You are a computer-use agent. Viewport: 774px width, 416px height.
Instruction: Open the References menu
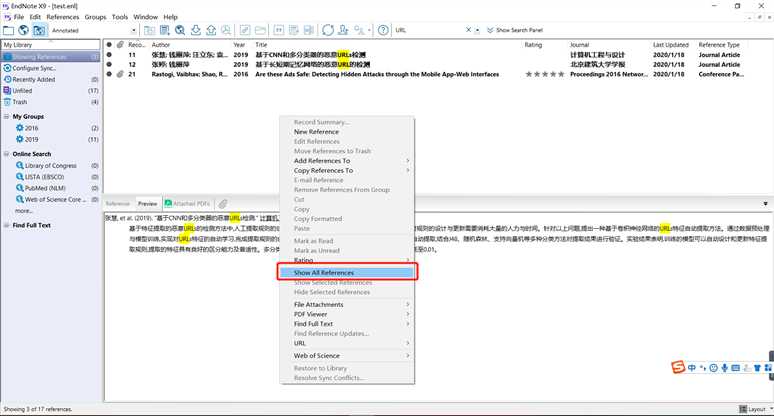(x=63, y=17)
